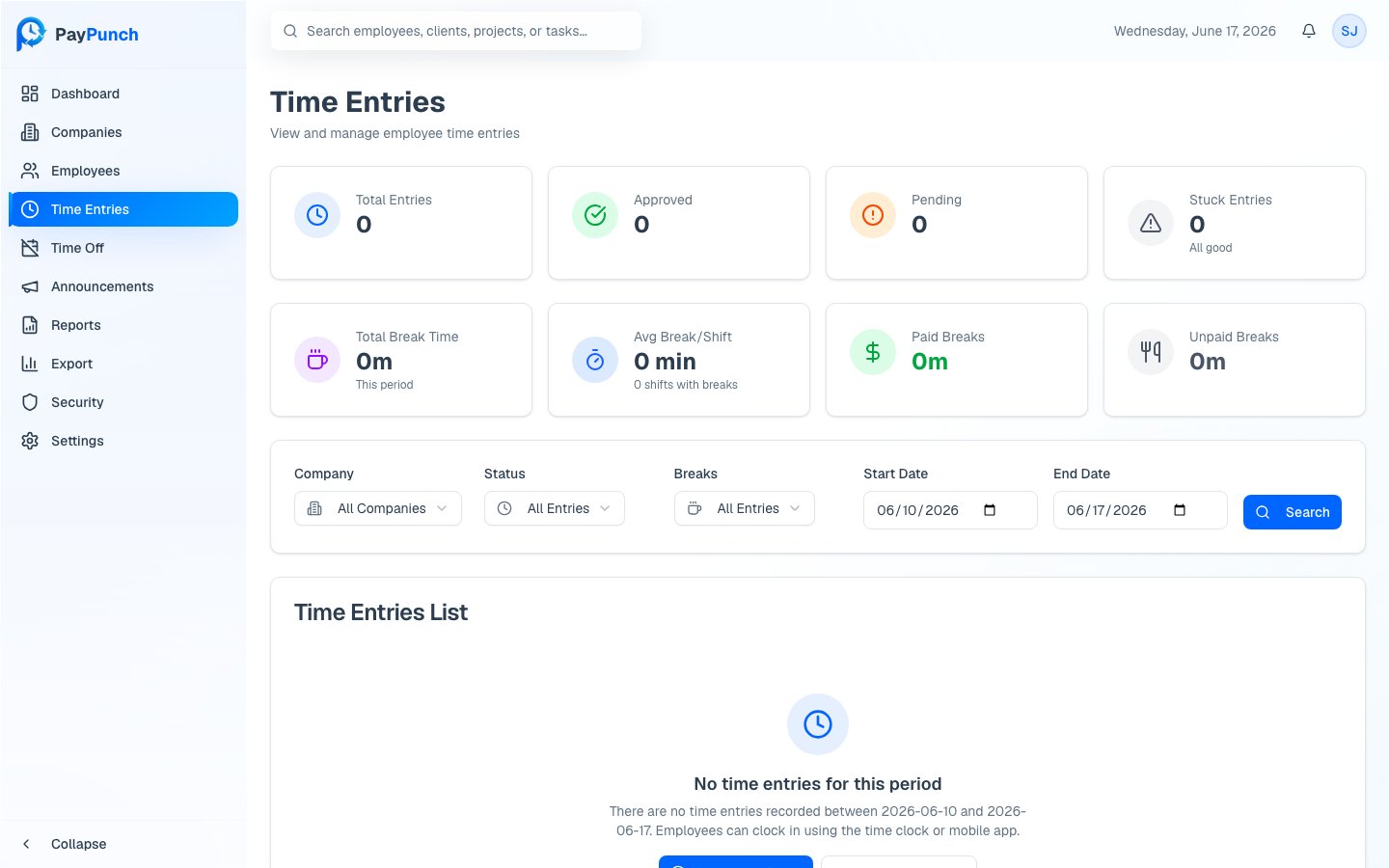Viewport: 1389px width, 868px height.
Task: Click the large clock icon in empty state
Action: (x=818, y=724)
